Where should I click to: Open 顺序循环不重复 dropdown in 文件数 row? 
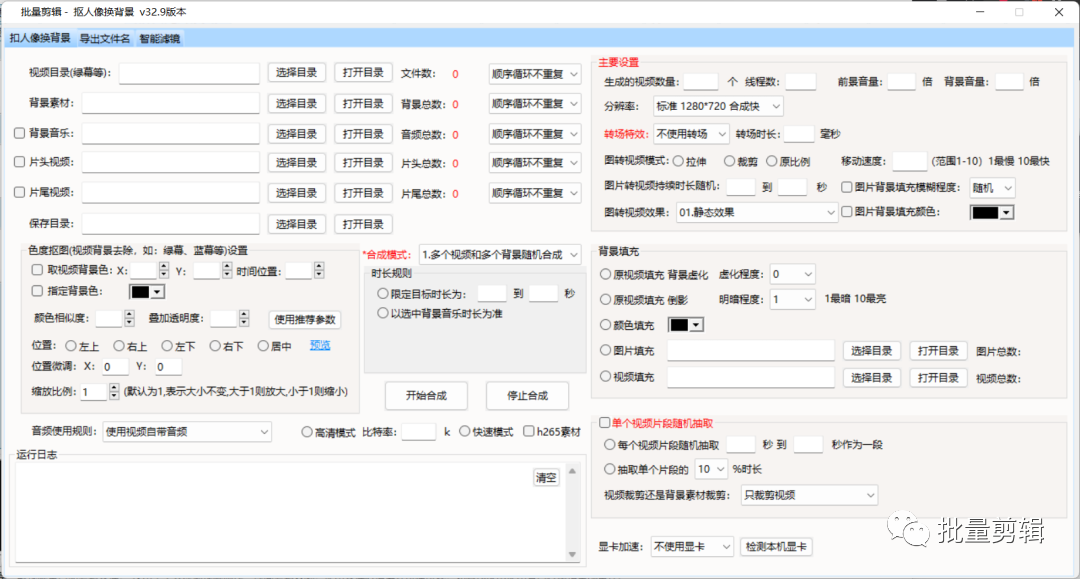click(x=534, y=74)
